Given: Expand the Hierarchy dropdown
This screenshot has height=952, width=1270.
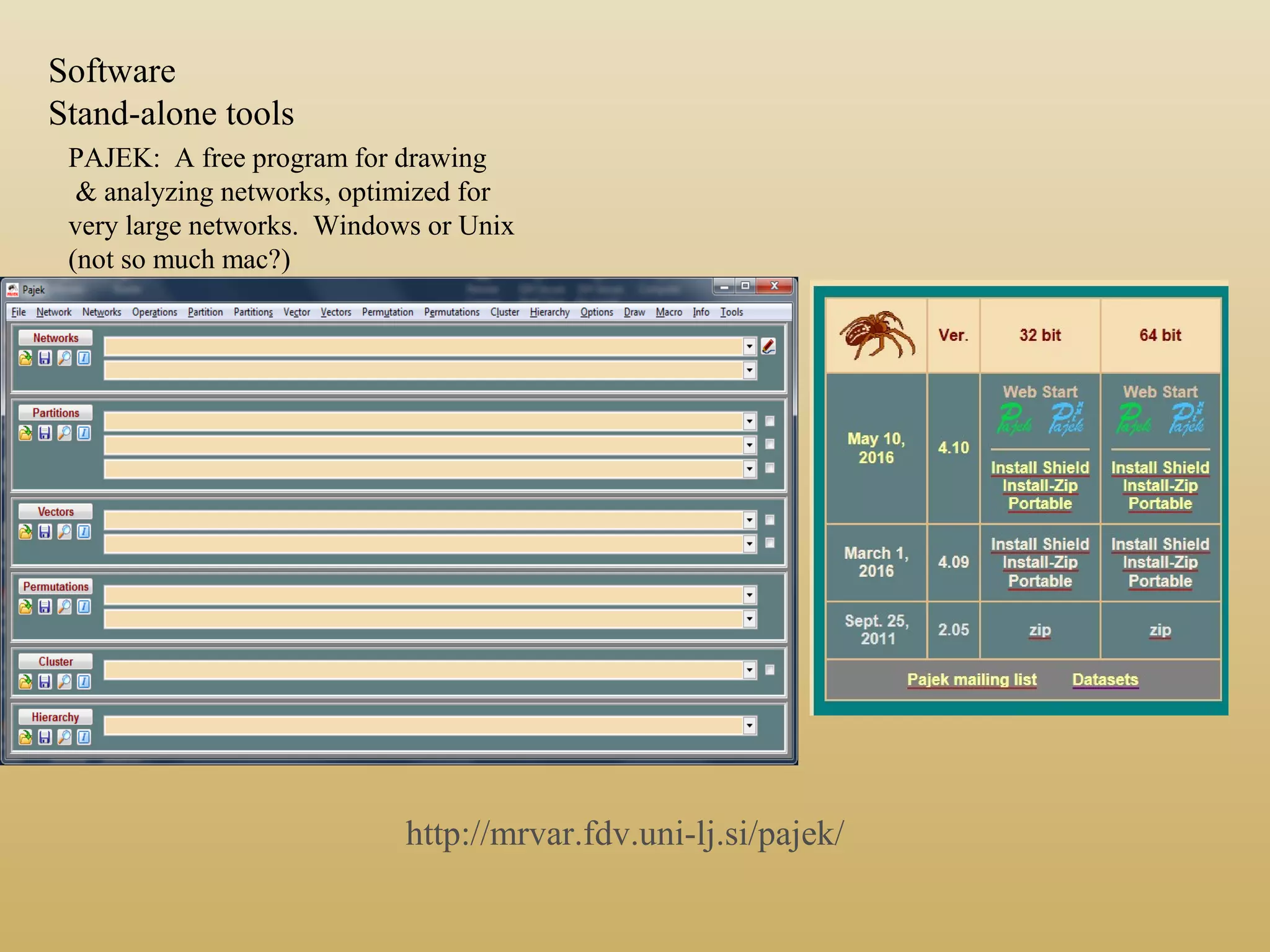Looking at the screenshot, I should [750, 725].
